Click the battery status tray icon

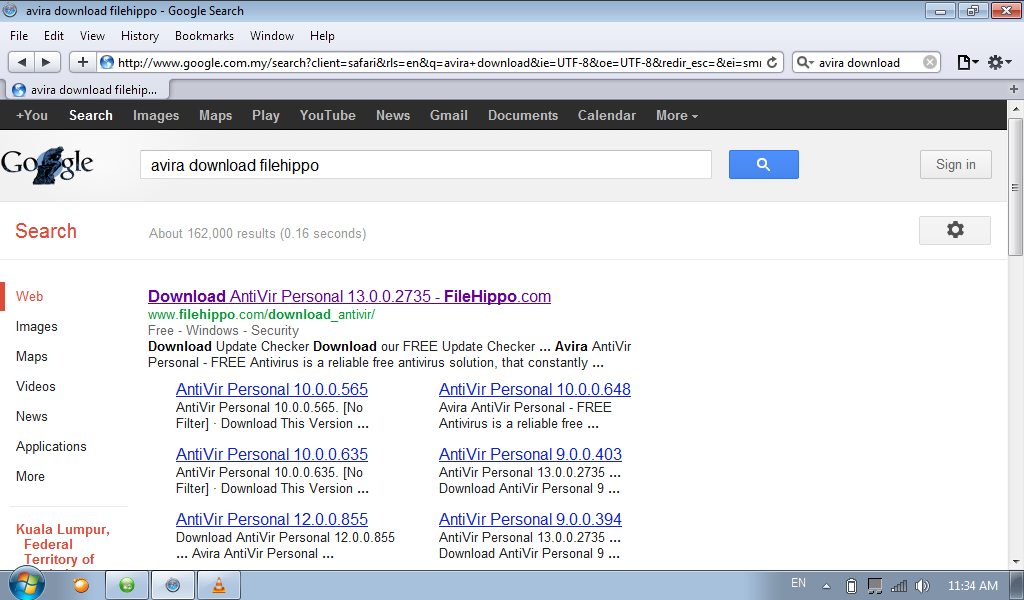tap(851, 586)
